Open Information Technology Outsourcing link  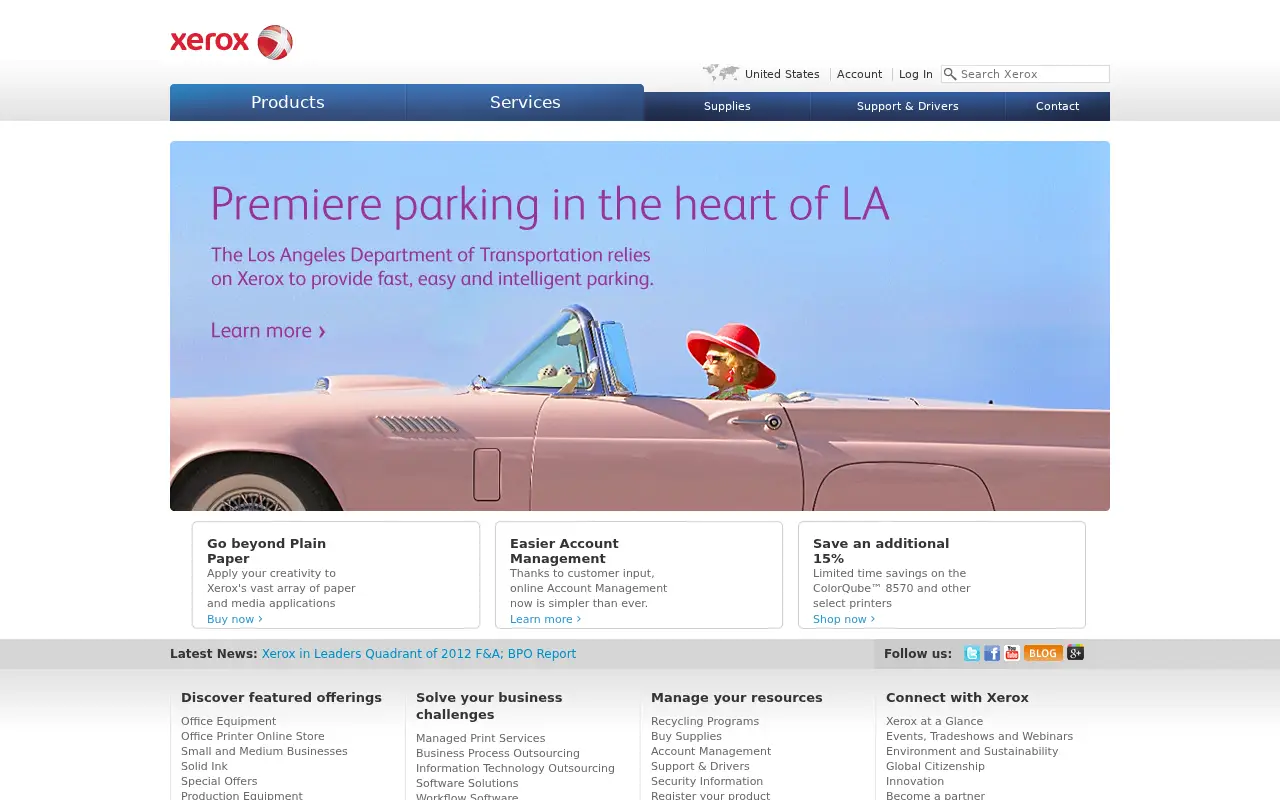[x=515, y=768]
